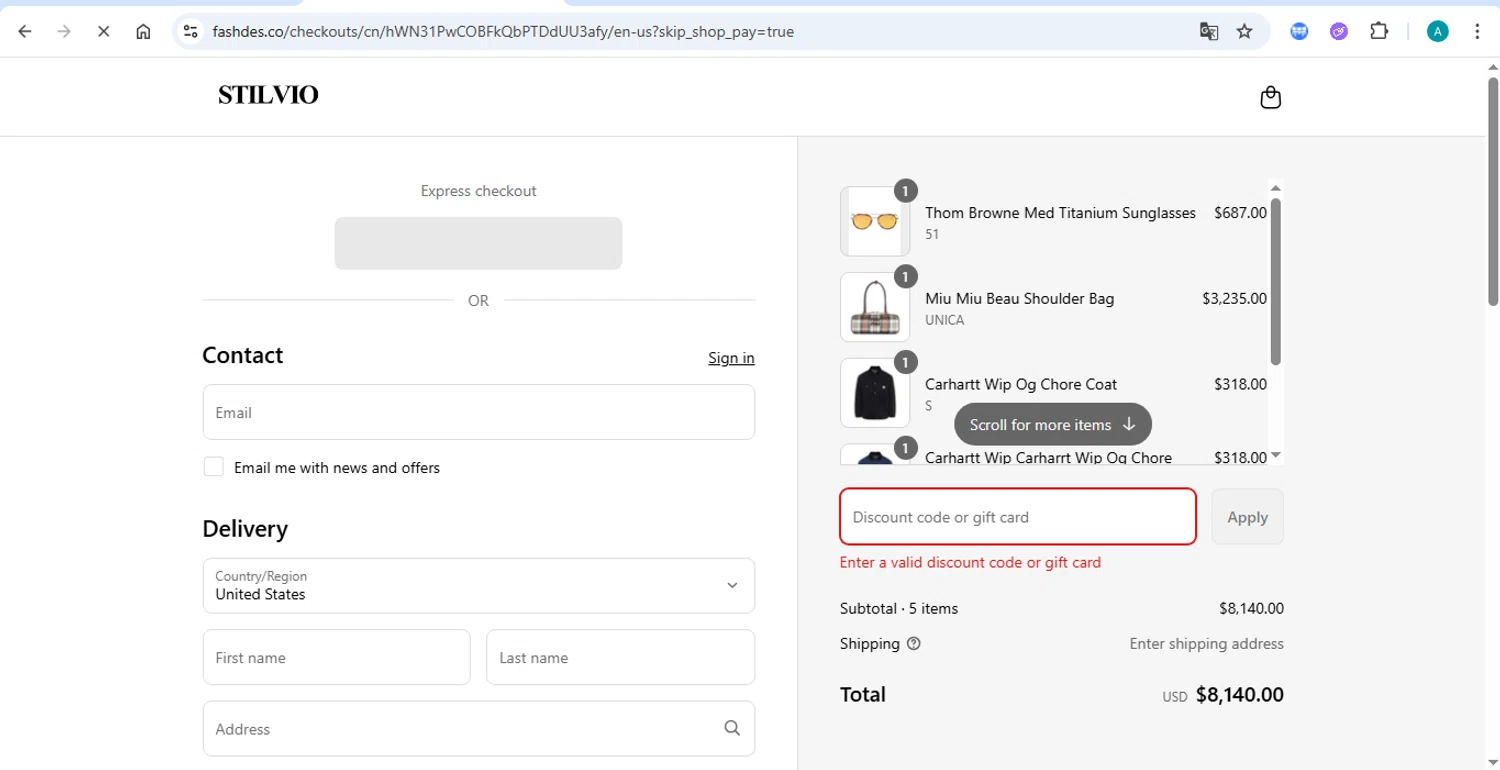View site information icon in address bar

click(191, 31)
